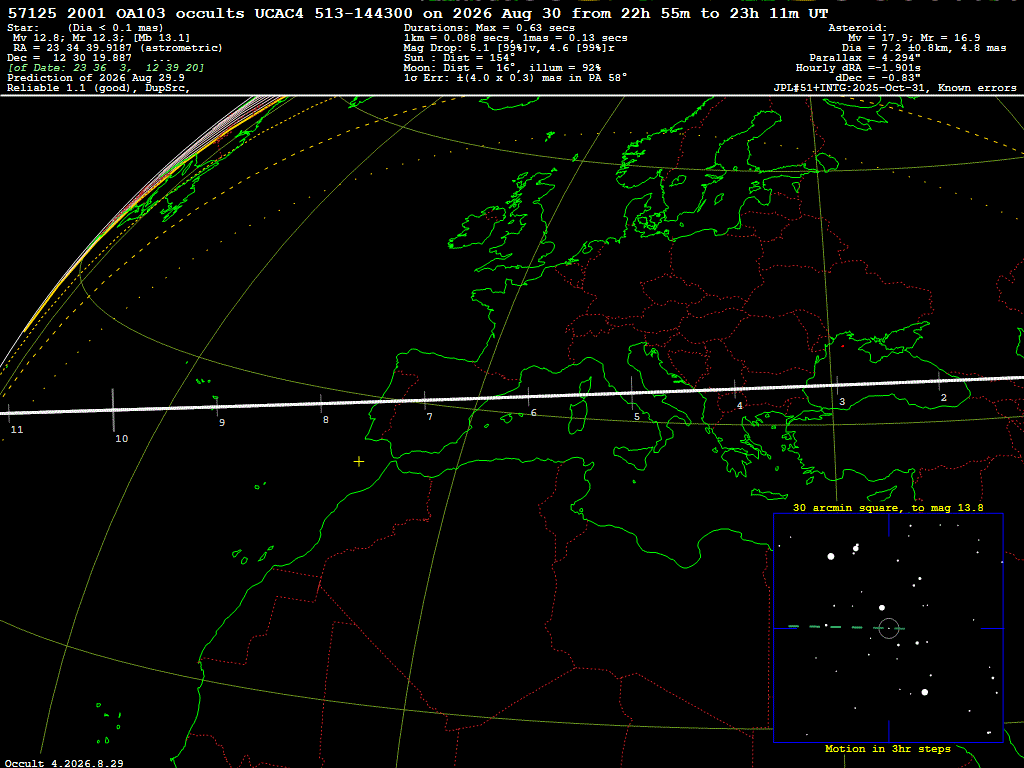
Task: Click the '30 arcmin square, to mag 13.8' label
Action: click(x=888, y=507)
